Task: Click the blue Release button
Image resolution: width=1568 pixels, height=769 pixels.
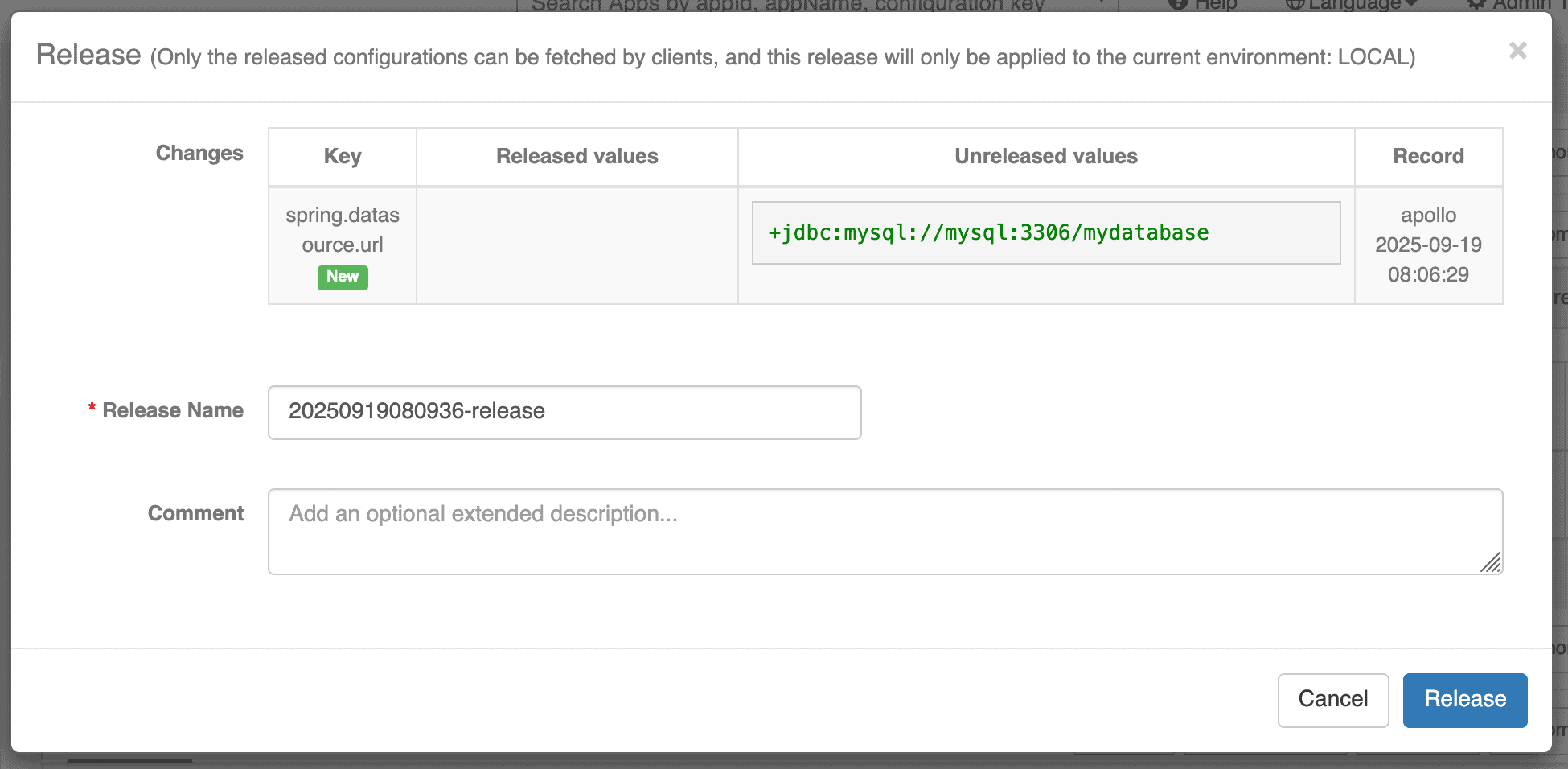Action: pyautogui.click(x=1464, y=699)
